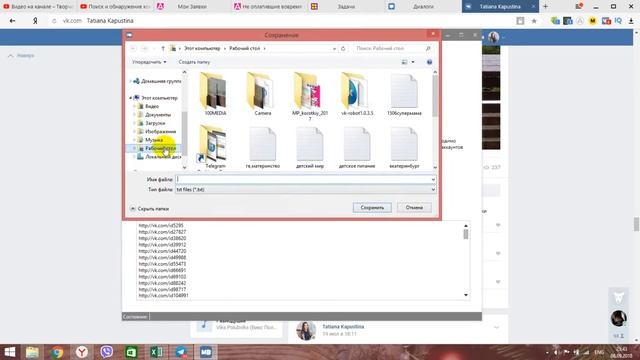Open the 100MEDIA folder
Image resolution: width=640 pixels, height=360 pixels.
pos(215,95)
